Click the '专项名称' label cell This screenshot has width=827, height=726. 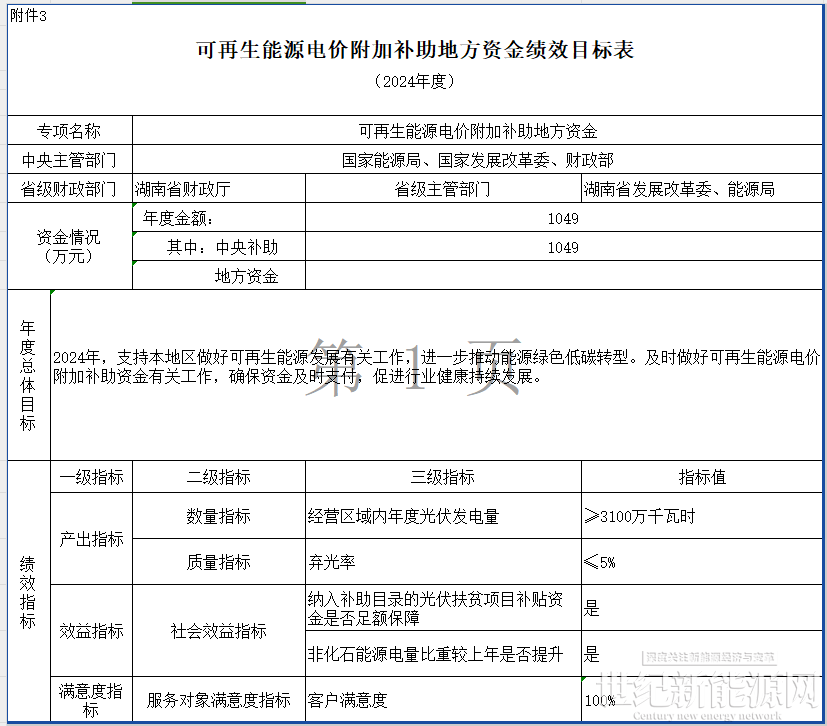pyautogui.click(x=70, y=131)
